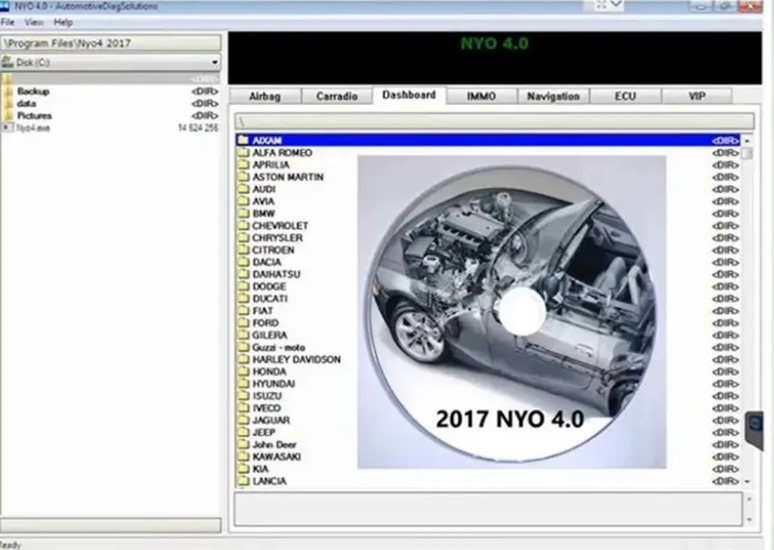The image size is (774, 550).
Task: Switch to the IMMO tab
Action: 481,96
